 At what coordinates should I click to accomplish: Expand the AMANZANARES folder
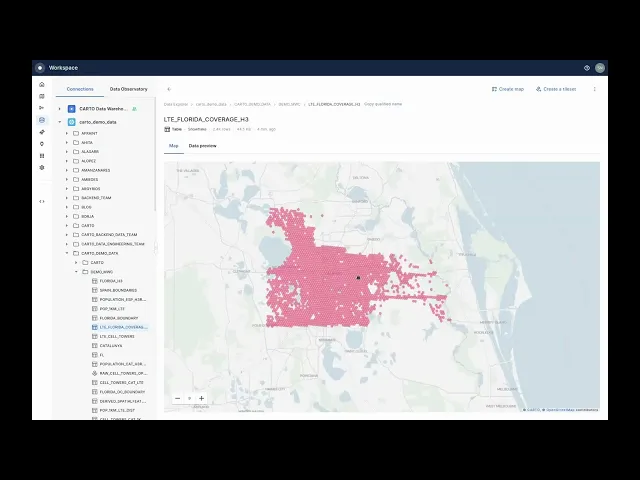pyautogui.click(x=67, y=170)
